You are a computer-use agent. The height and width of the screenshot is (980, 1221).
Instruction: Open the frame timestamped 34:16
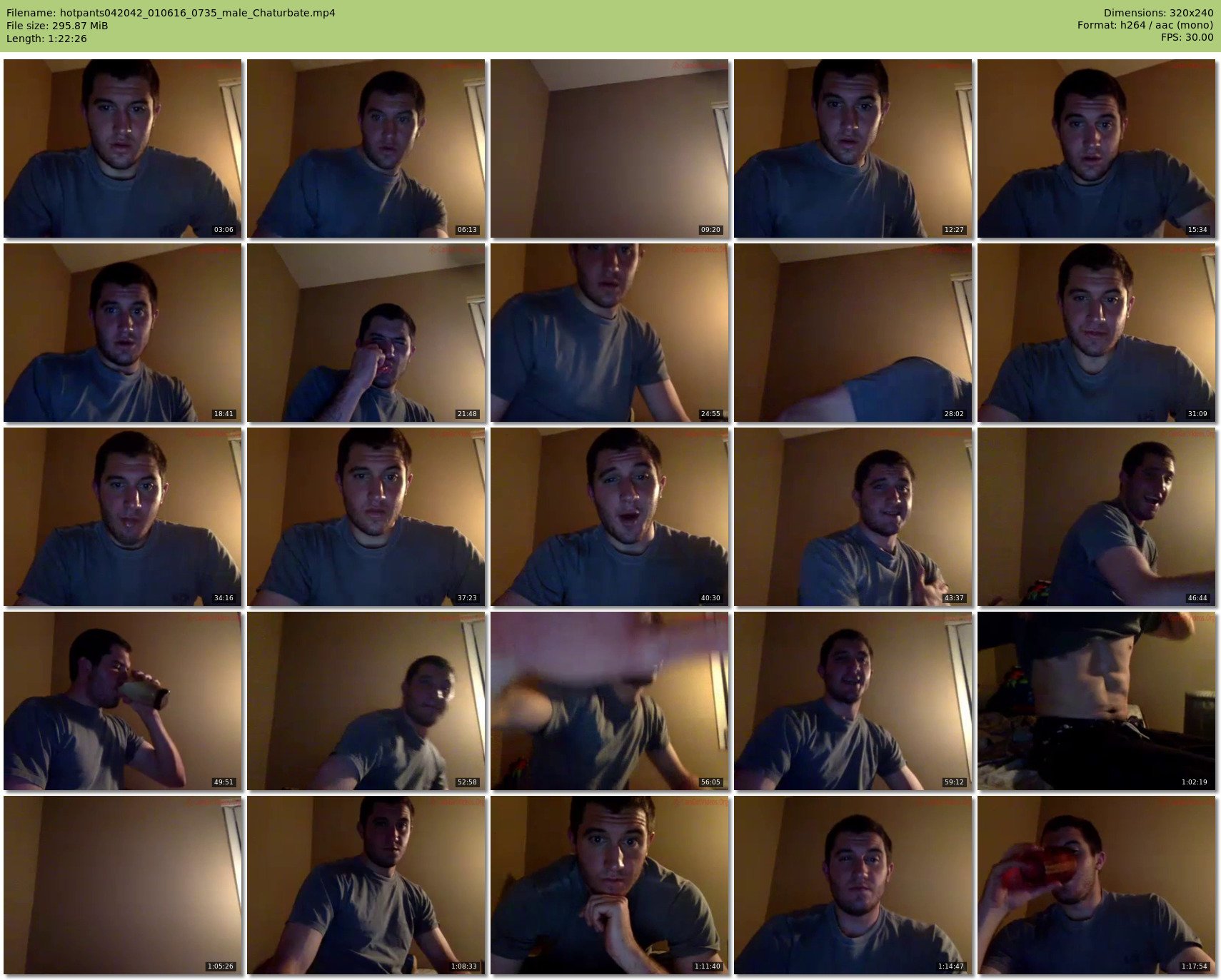tap(123, 517)
